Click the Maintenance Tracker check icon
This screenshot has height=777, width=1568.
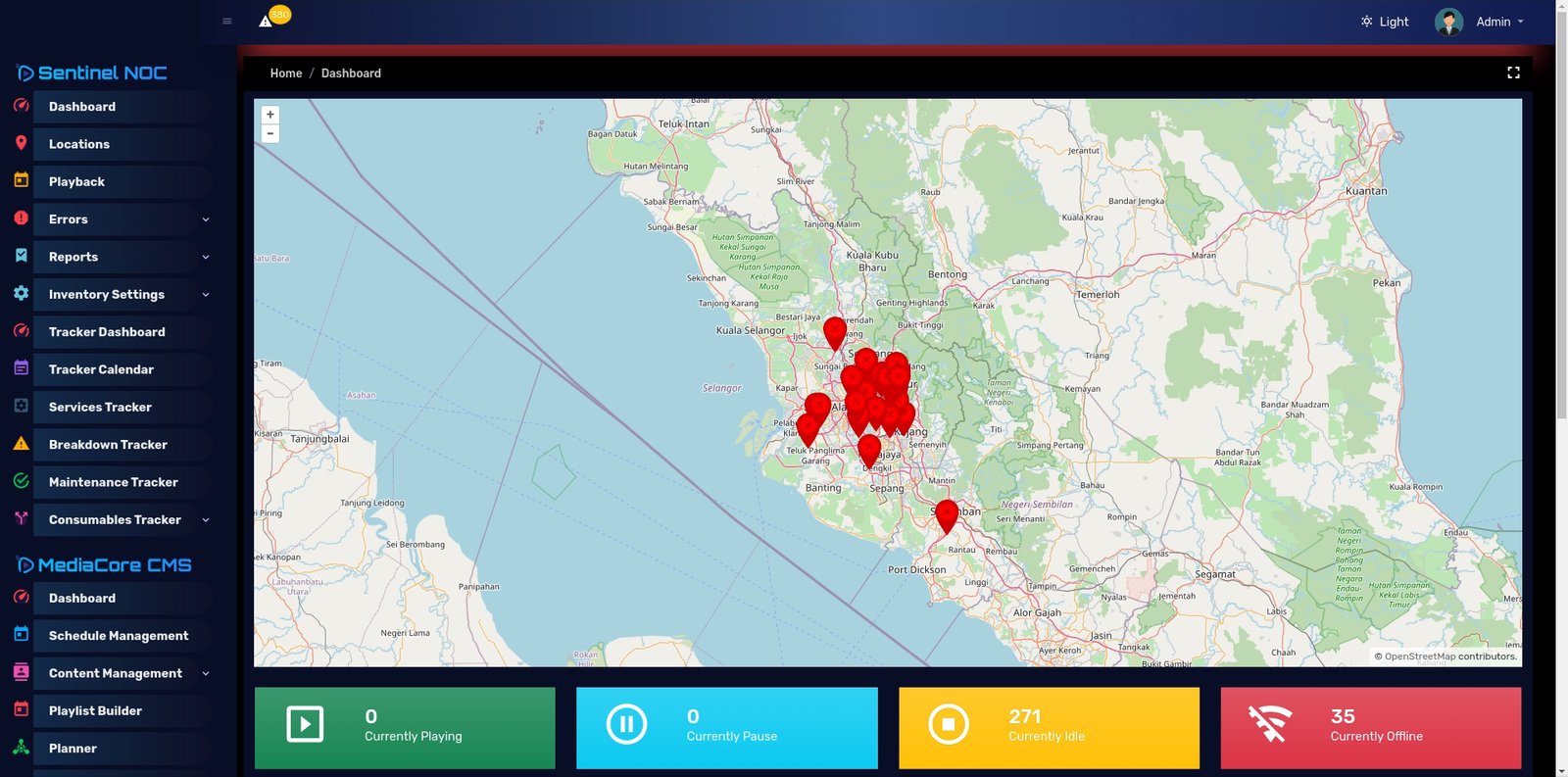point(21,481)
